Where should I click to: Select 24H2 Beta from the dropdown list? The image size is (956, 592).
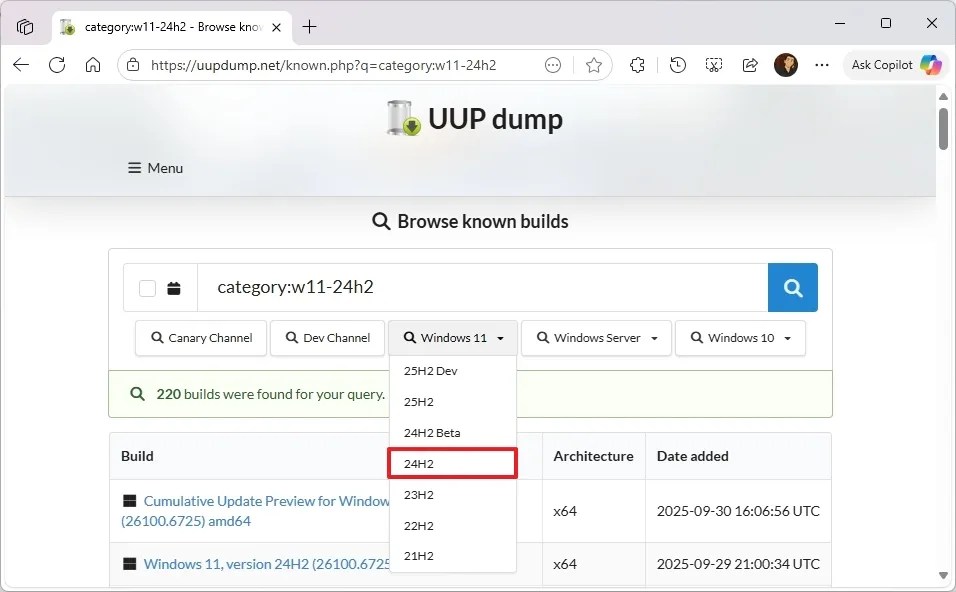432,432
